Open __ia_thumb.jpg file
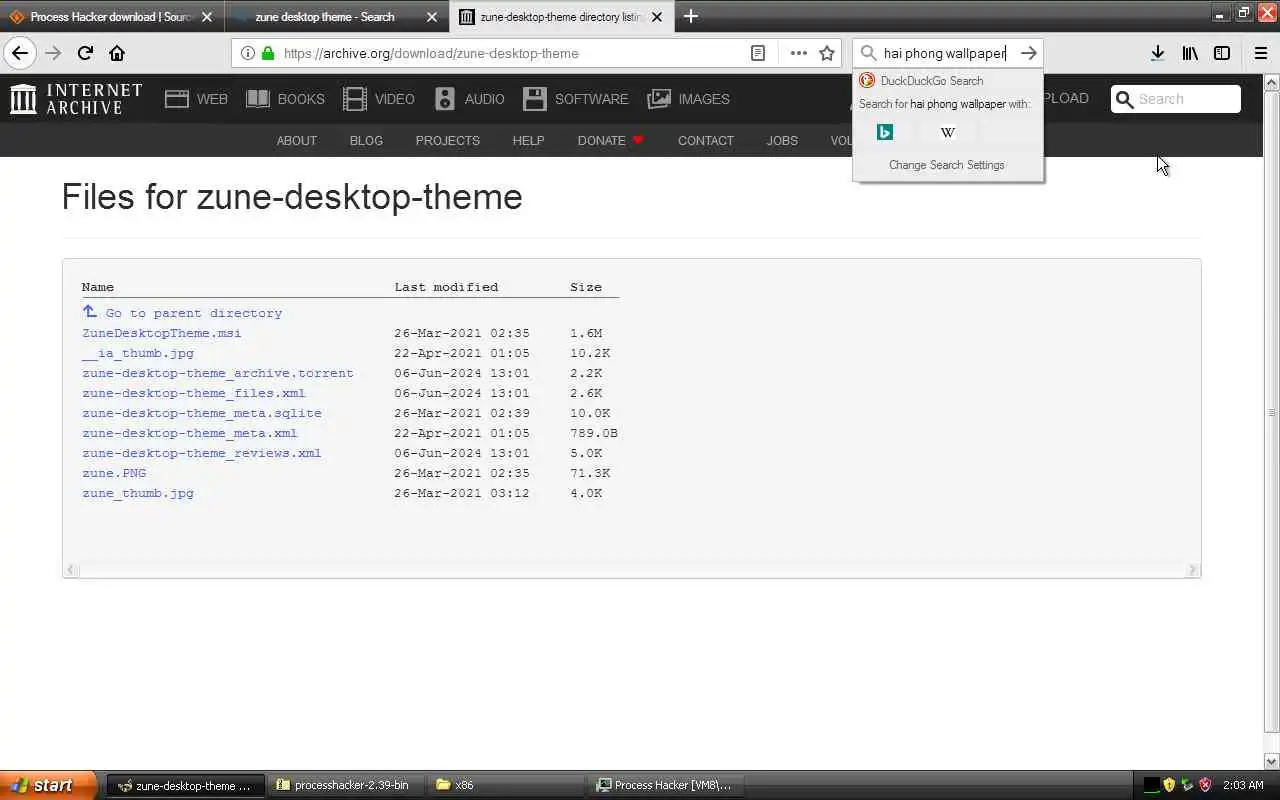 coord(138,353)
